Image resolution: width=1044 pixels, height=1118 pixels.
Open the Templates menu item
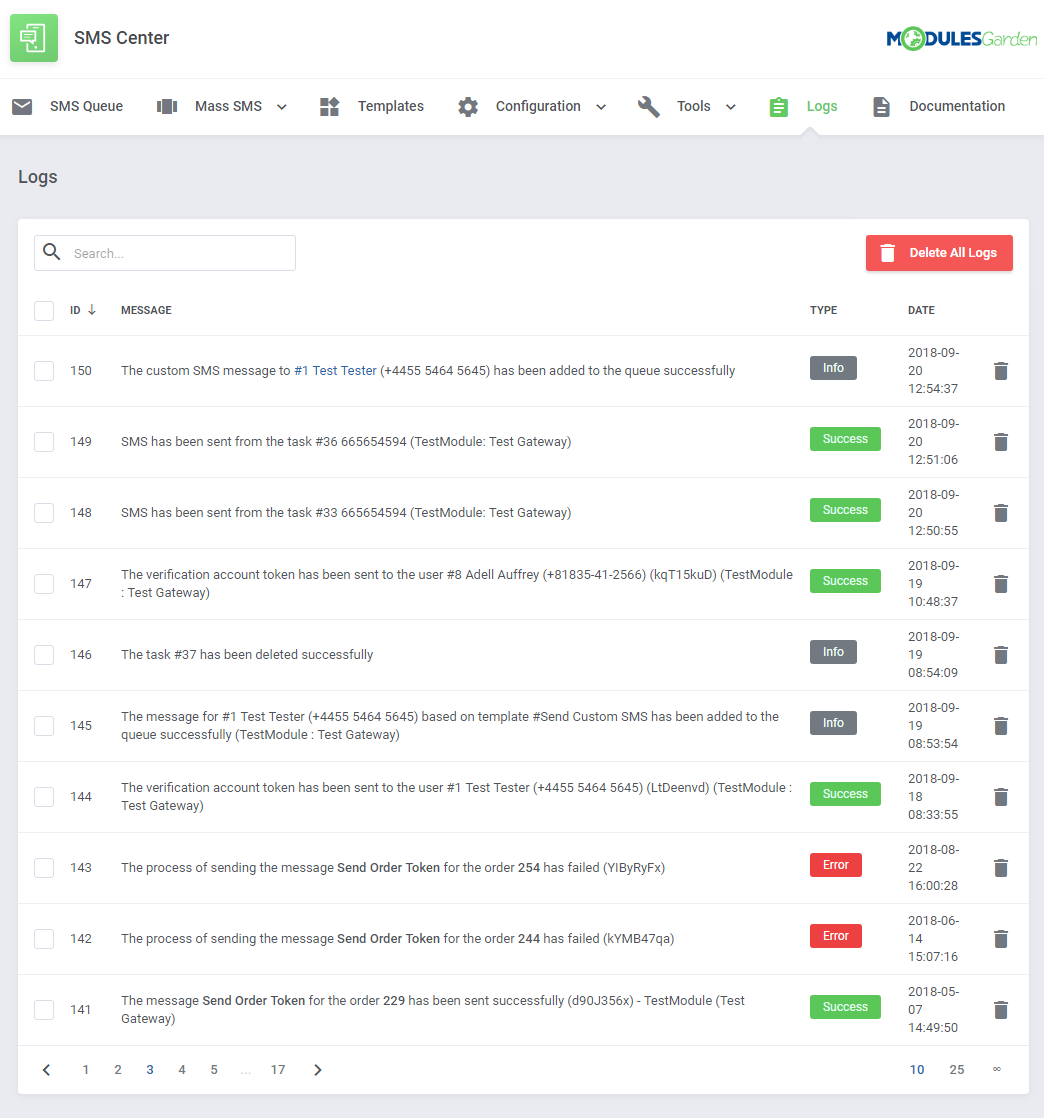coord(391,106)
